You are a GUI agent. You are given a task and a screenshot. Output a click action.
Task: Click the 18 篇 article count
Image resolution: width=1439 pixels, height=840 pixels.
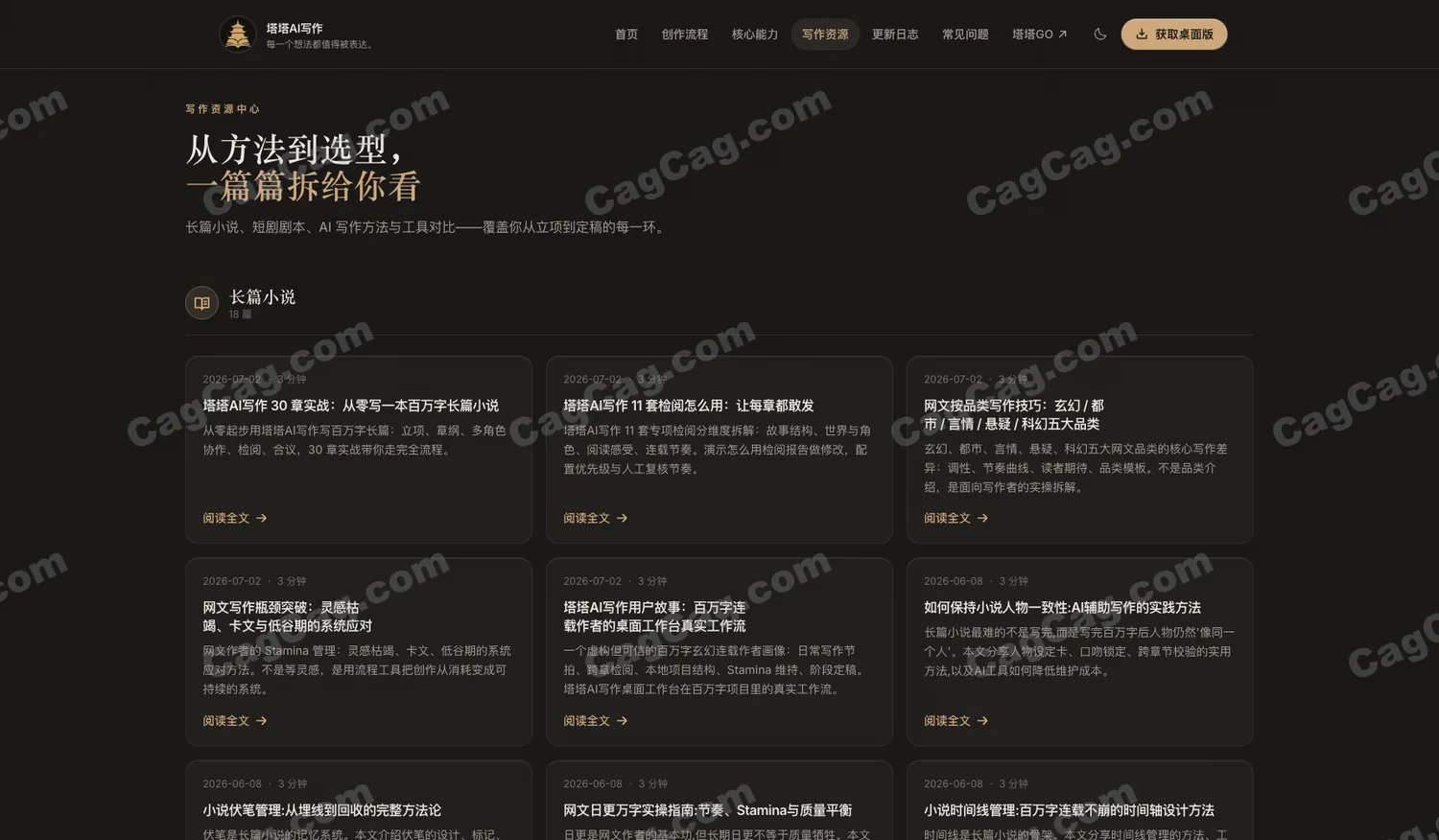[240, 315]
